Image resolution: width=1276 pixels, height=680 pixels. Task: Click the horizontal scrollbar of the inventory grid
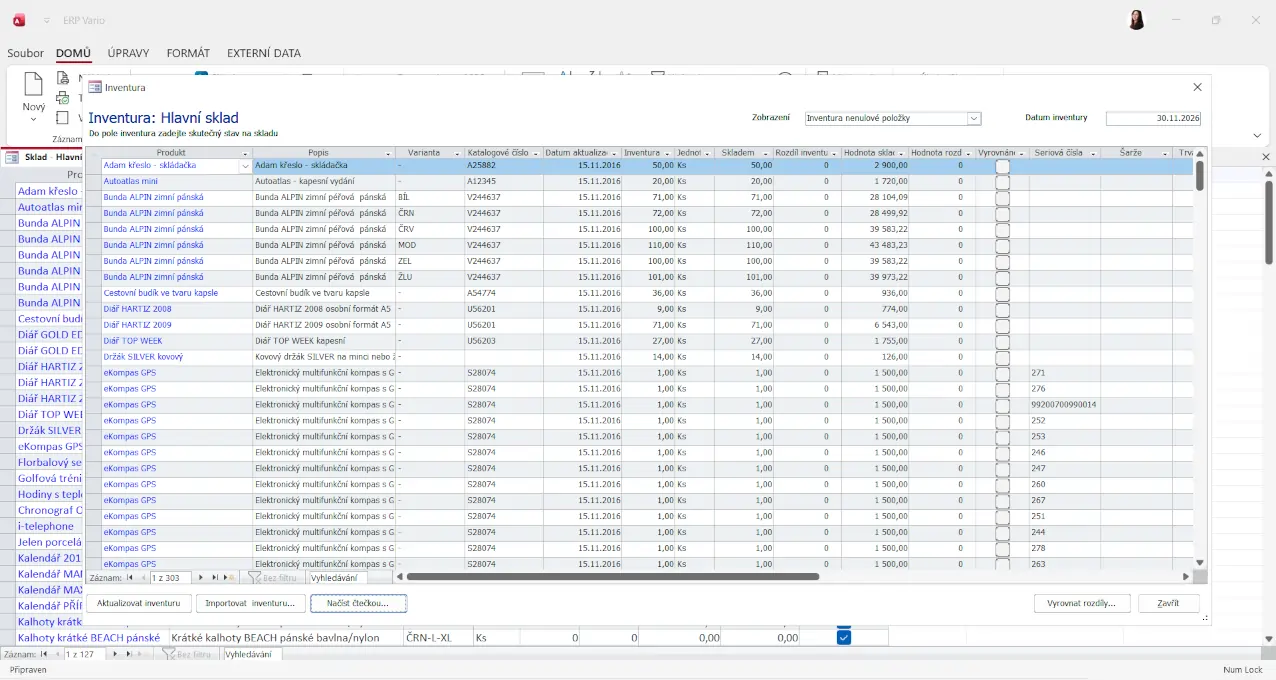[612, 576]
